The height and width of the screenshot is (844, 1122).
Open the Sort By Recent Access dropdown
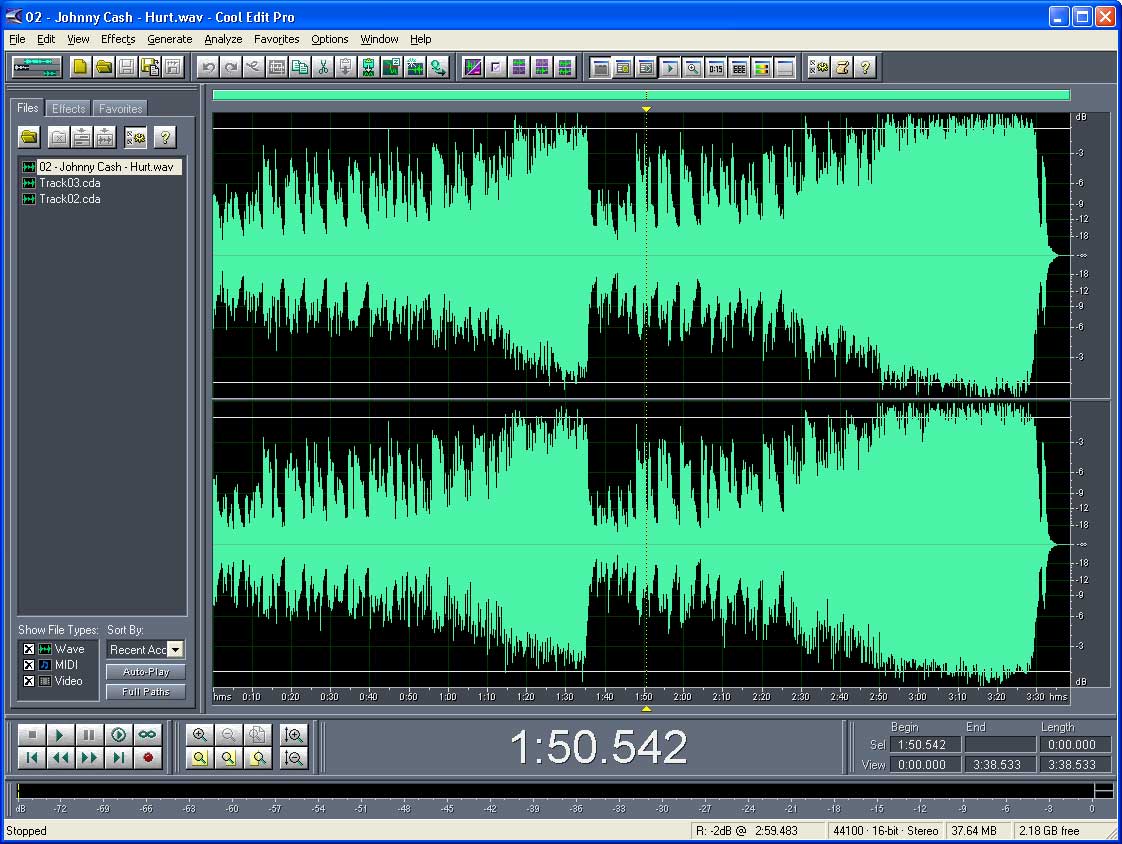point(175,649)
